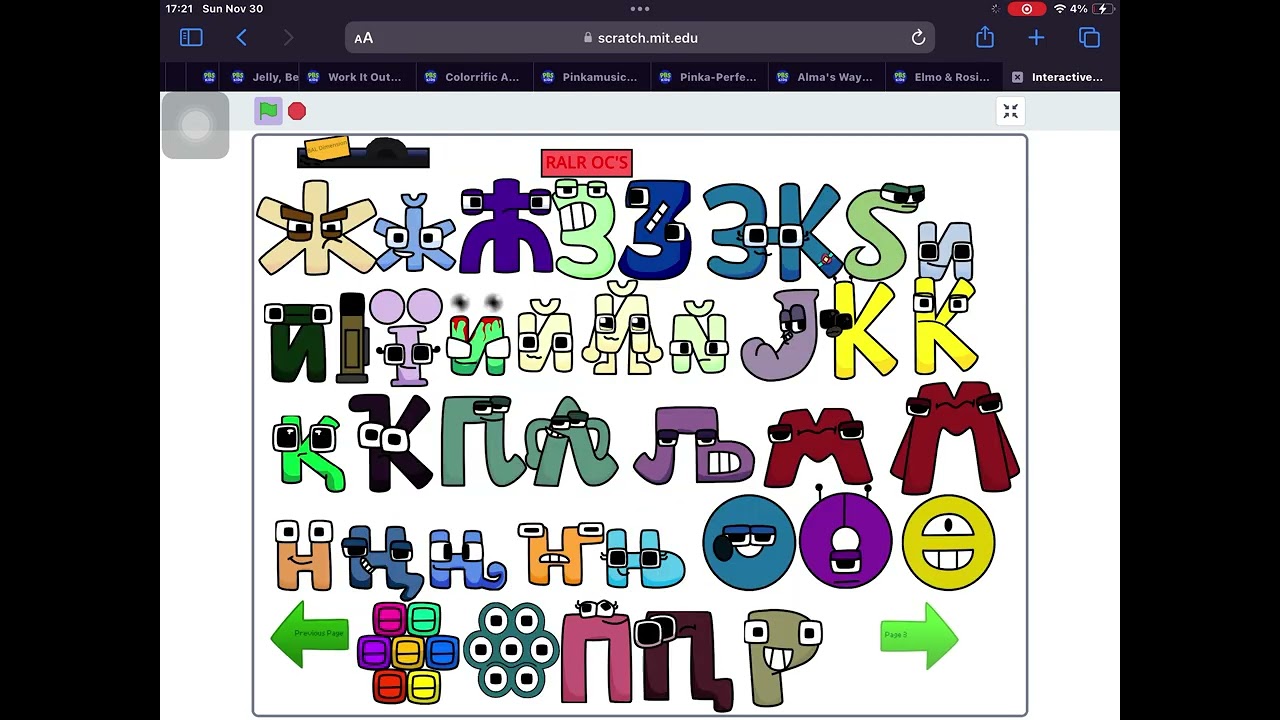Show the Safari tab overview
This screenshot has height=720, width=1280.
[x=1089, y=38]
